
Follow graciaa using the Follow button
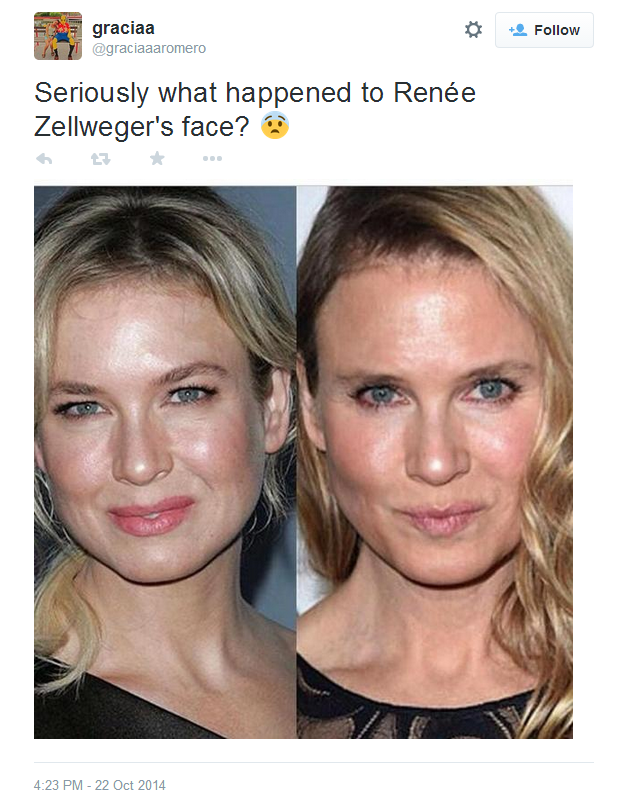tap(545, 29)
